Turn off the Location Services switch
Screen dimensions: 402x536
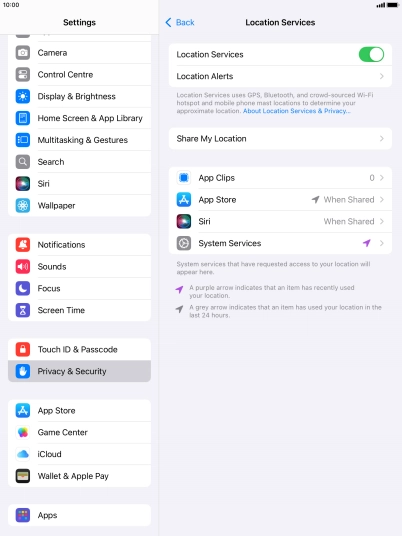[x=371, y=54]
